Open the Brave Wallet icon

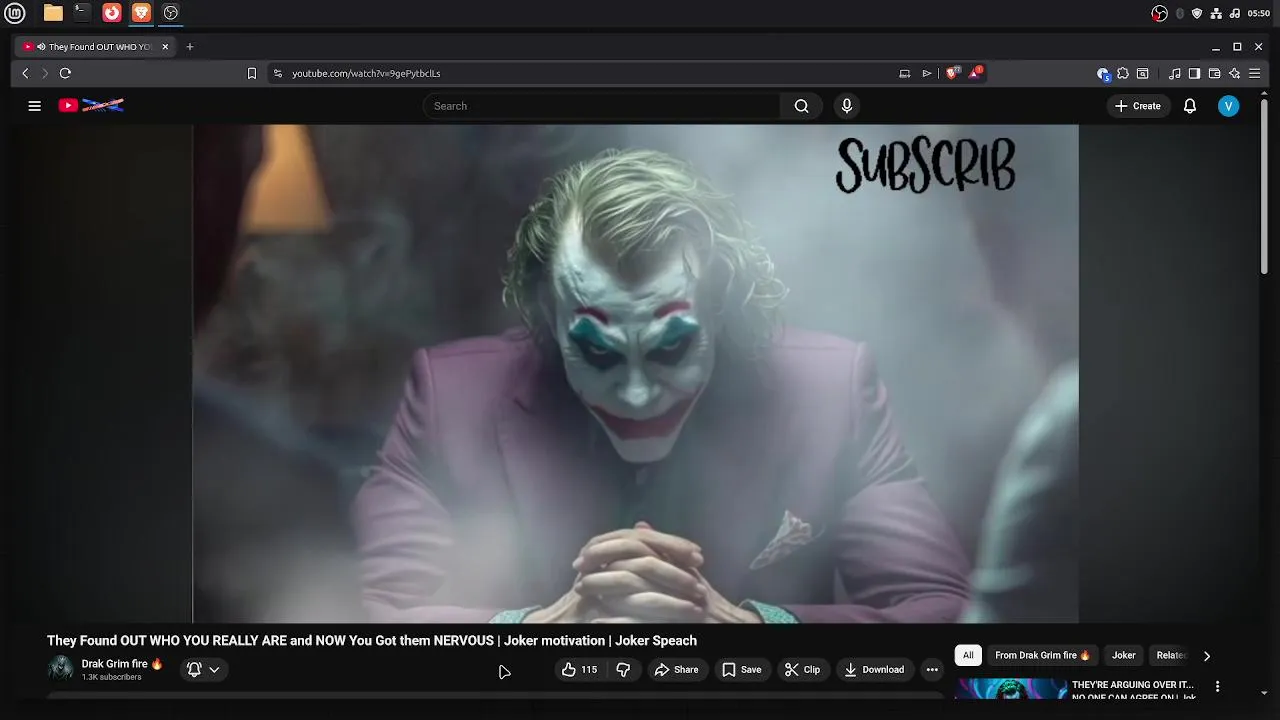[x=1214, y=73]
